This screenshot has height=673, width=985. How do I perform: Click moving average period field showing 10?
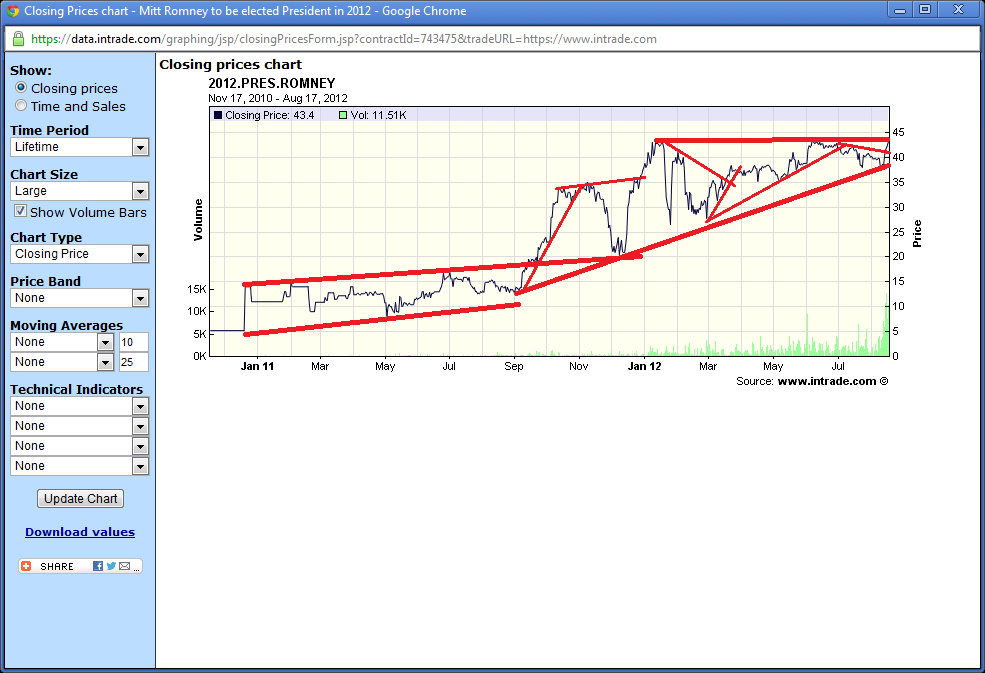point(134,342)
